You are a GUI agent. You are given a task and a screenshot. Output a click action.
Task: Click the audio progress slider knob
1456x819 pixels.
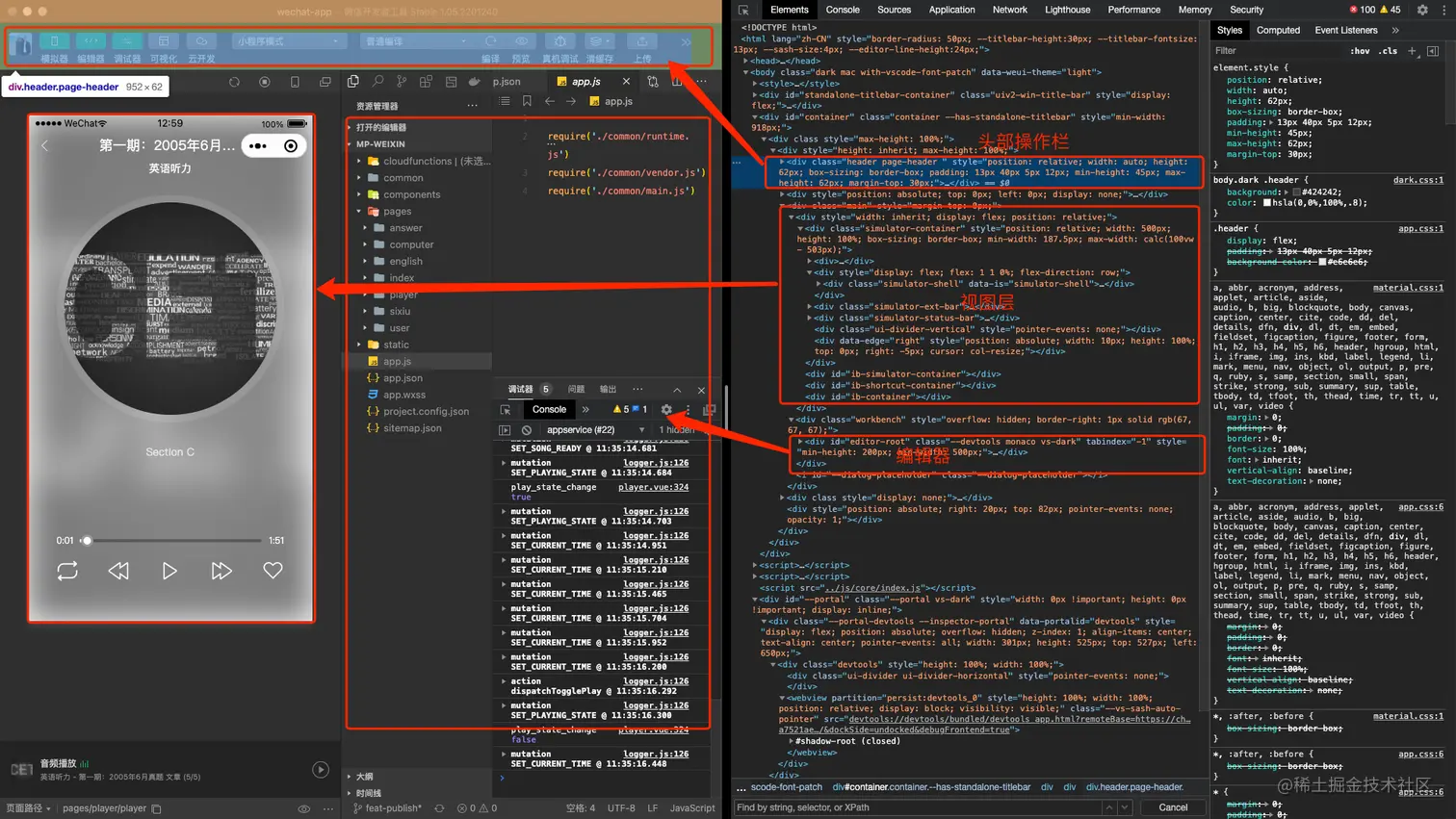(x=87, y=541)
